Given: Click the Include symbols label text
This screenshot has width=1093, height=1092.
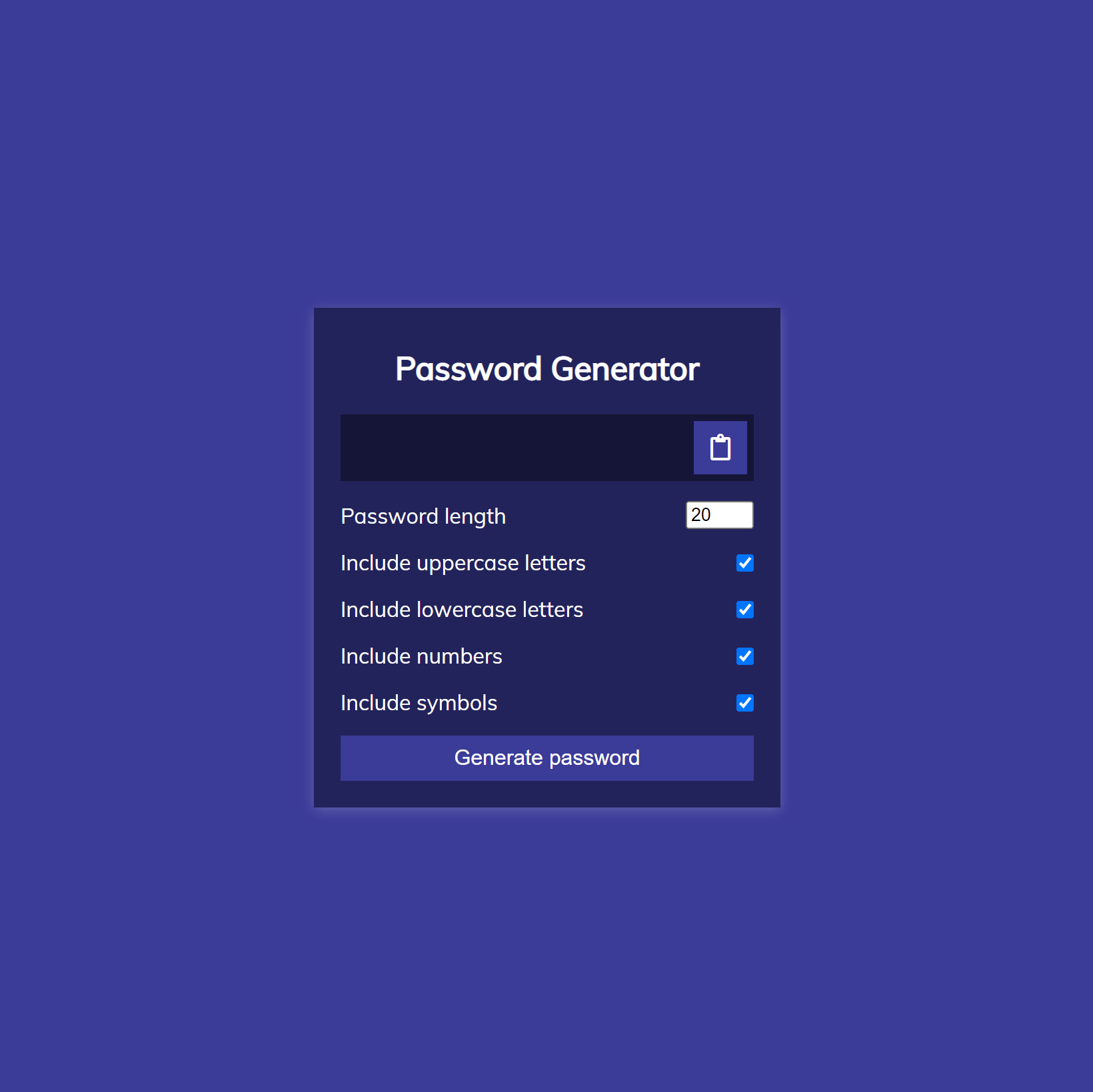Looking at the screenshot, I should pos(419,703).
